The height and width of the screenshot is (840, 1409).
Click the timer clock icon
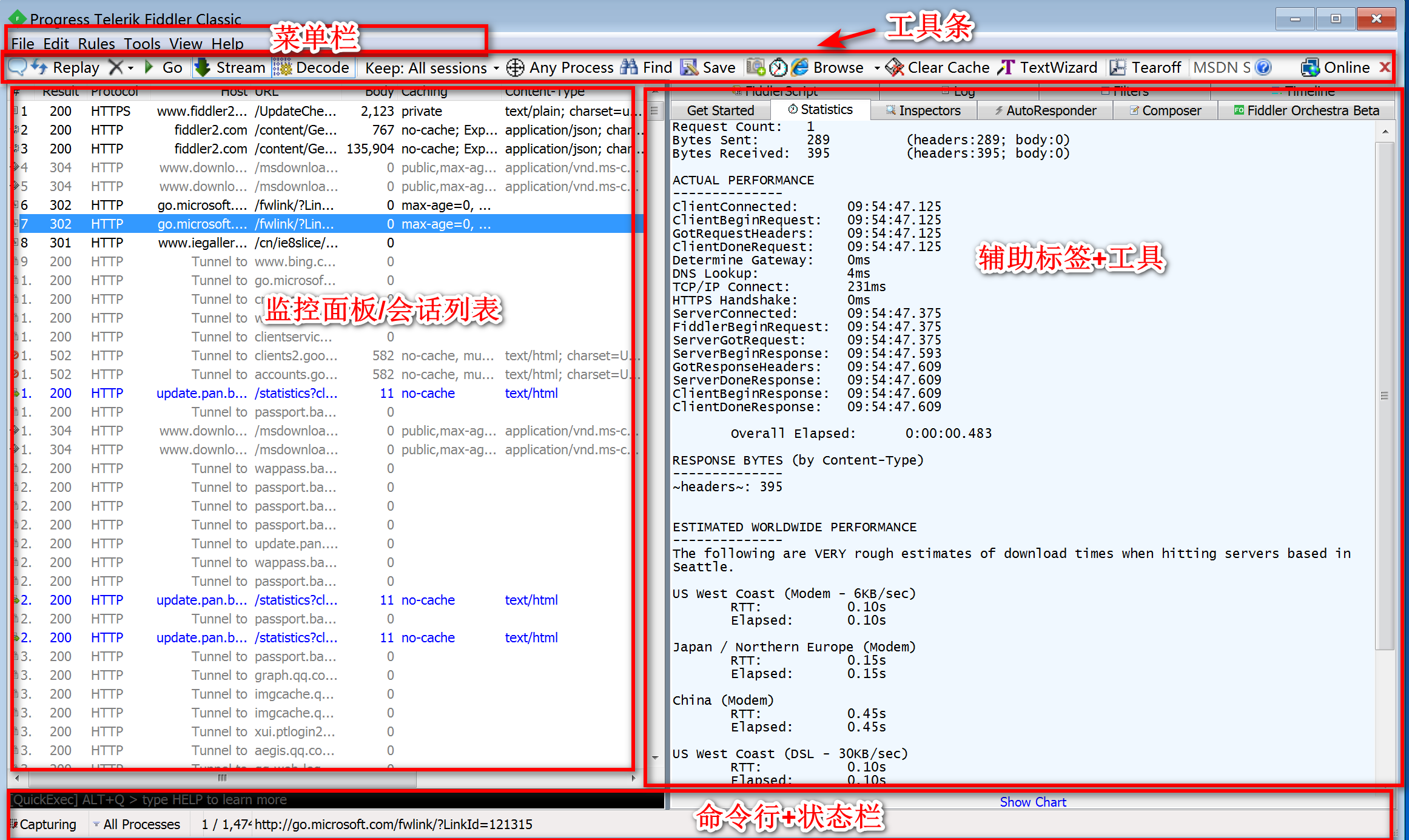[x=778, y=67]
